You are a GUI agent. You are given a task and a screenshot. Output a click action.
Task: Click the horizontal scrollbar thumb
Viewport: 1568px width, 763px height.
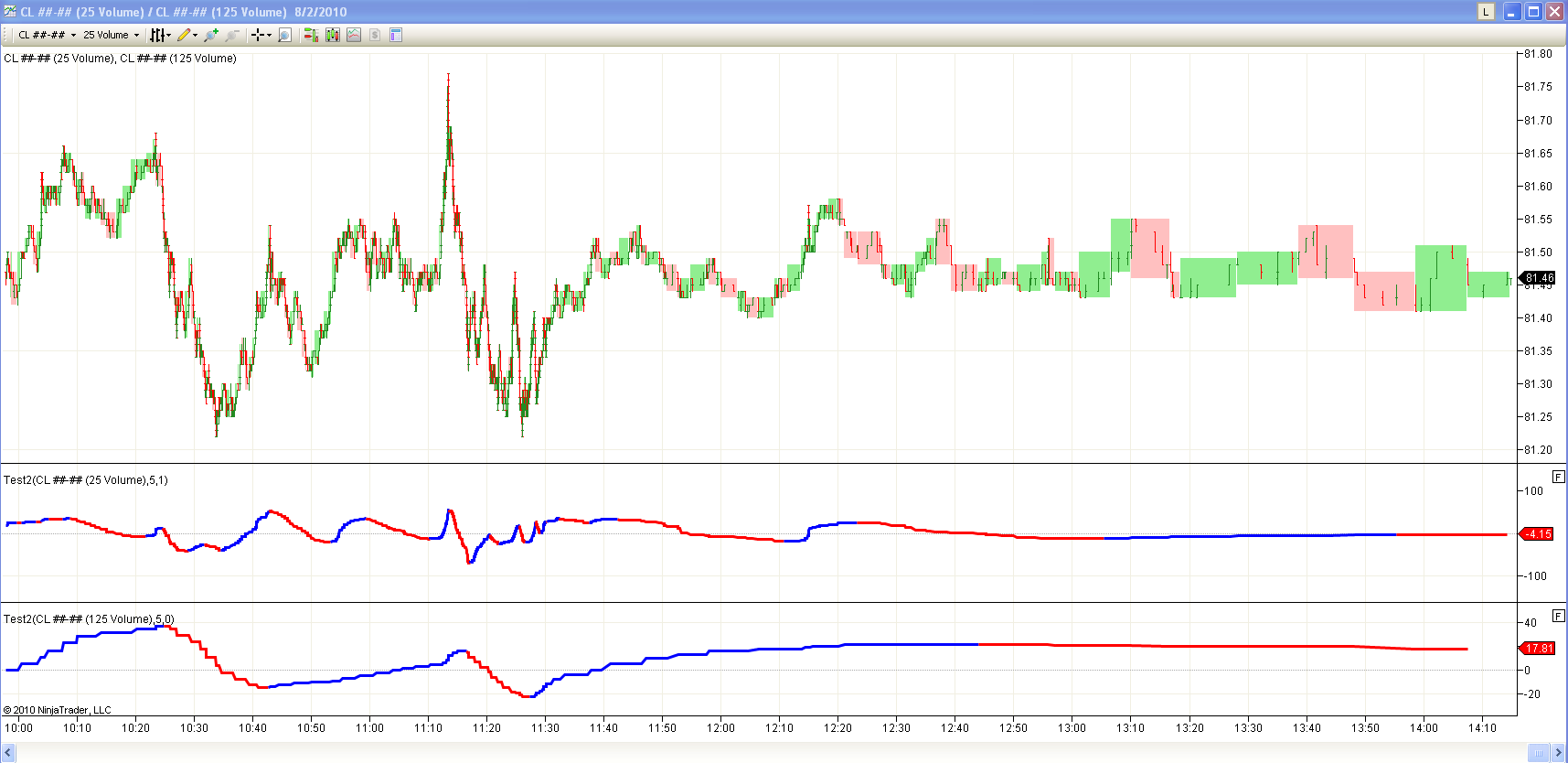point(1540,753)
